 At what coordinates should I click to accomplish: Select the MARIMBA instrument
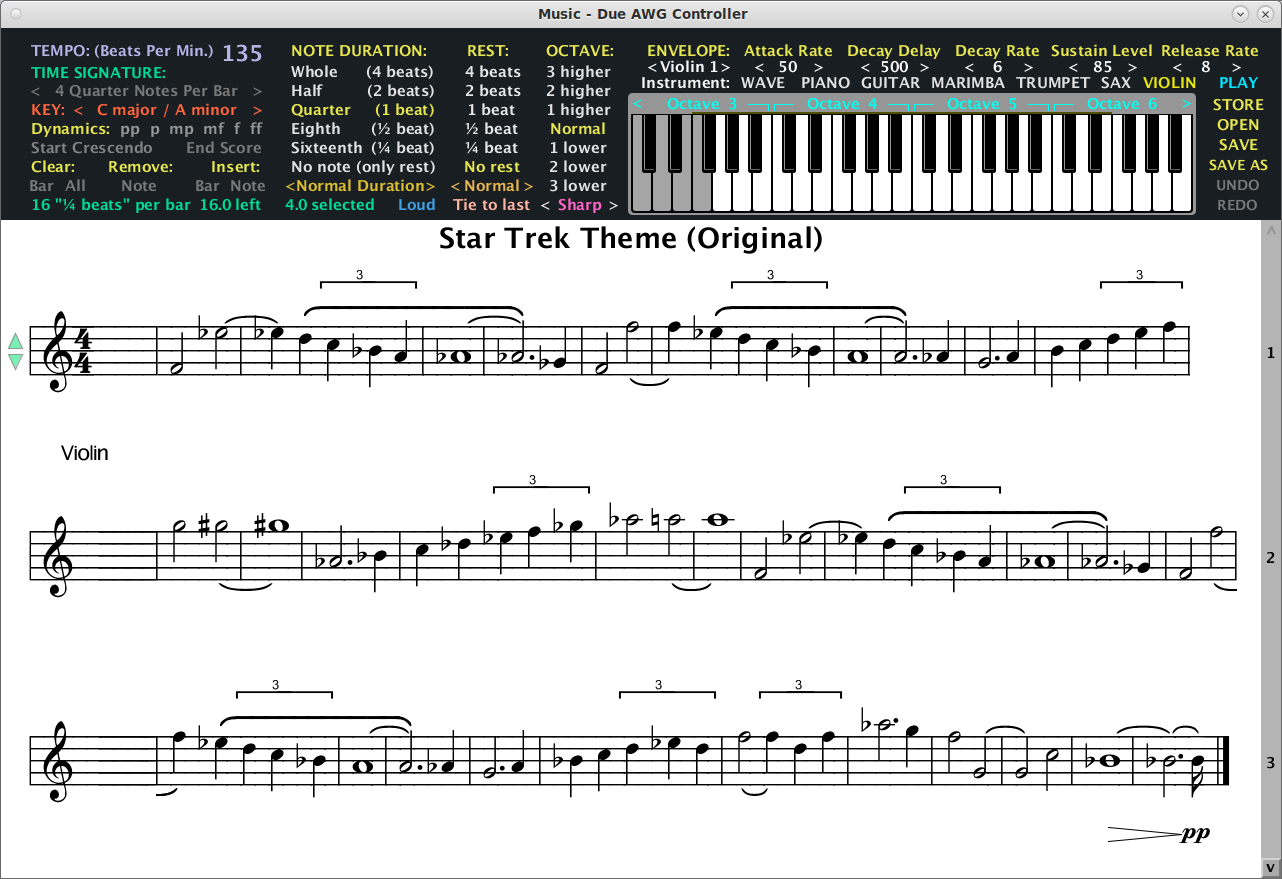click(968, 83)
